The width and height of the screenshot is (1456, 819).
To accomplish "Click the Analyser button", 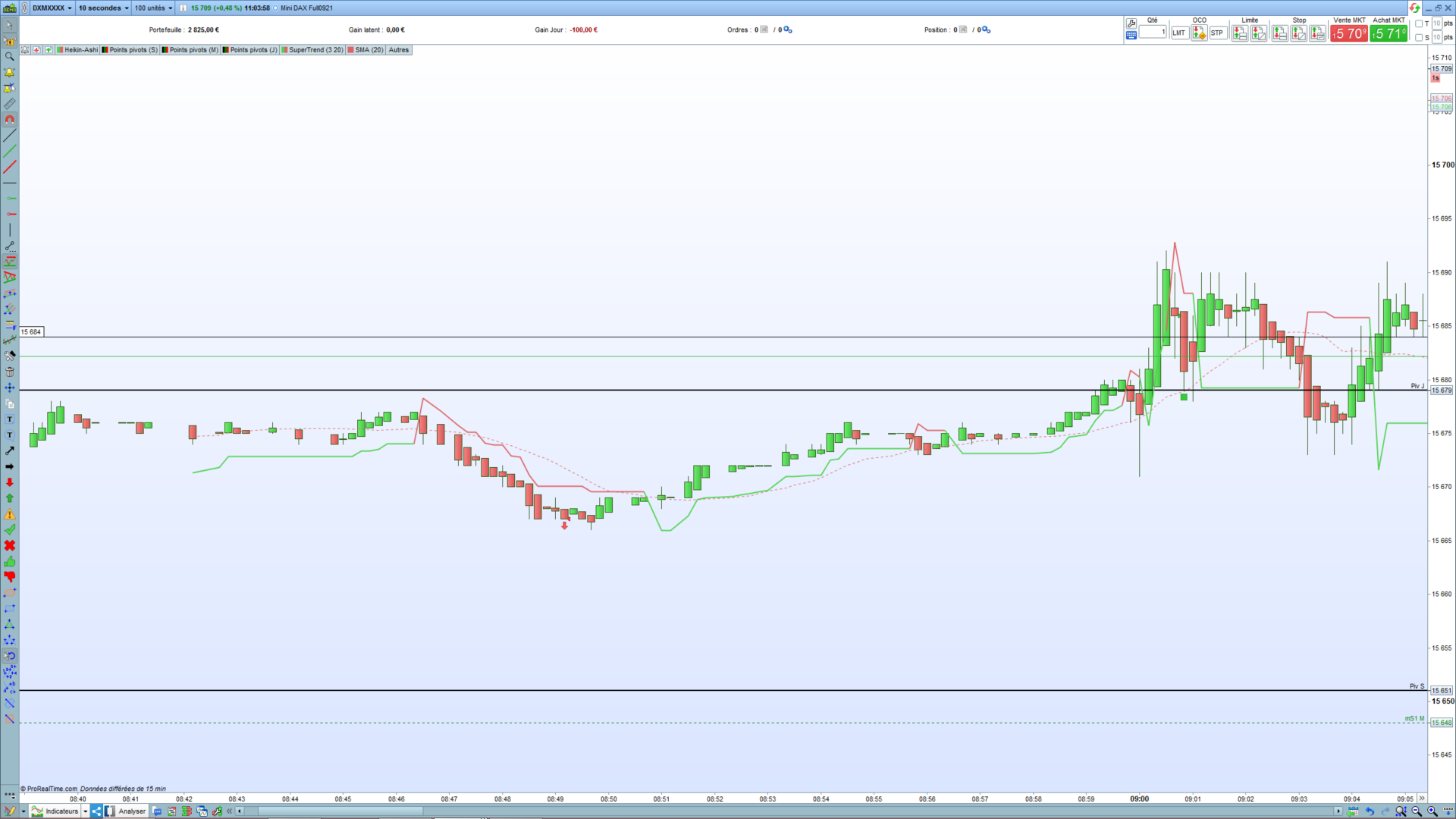I will pos(131,811).
